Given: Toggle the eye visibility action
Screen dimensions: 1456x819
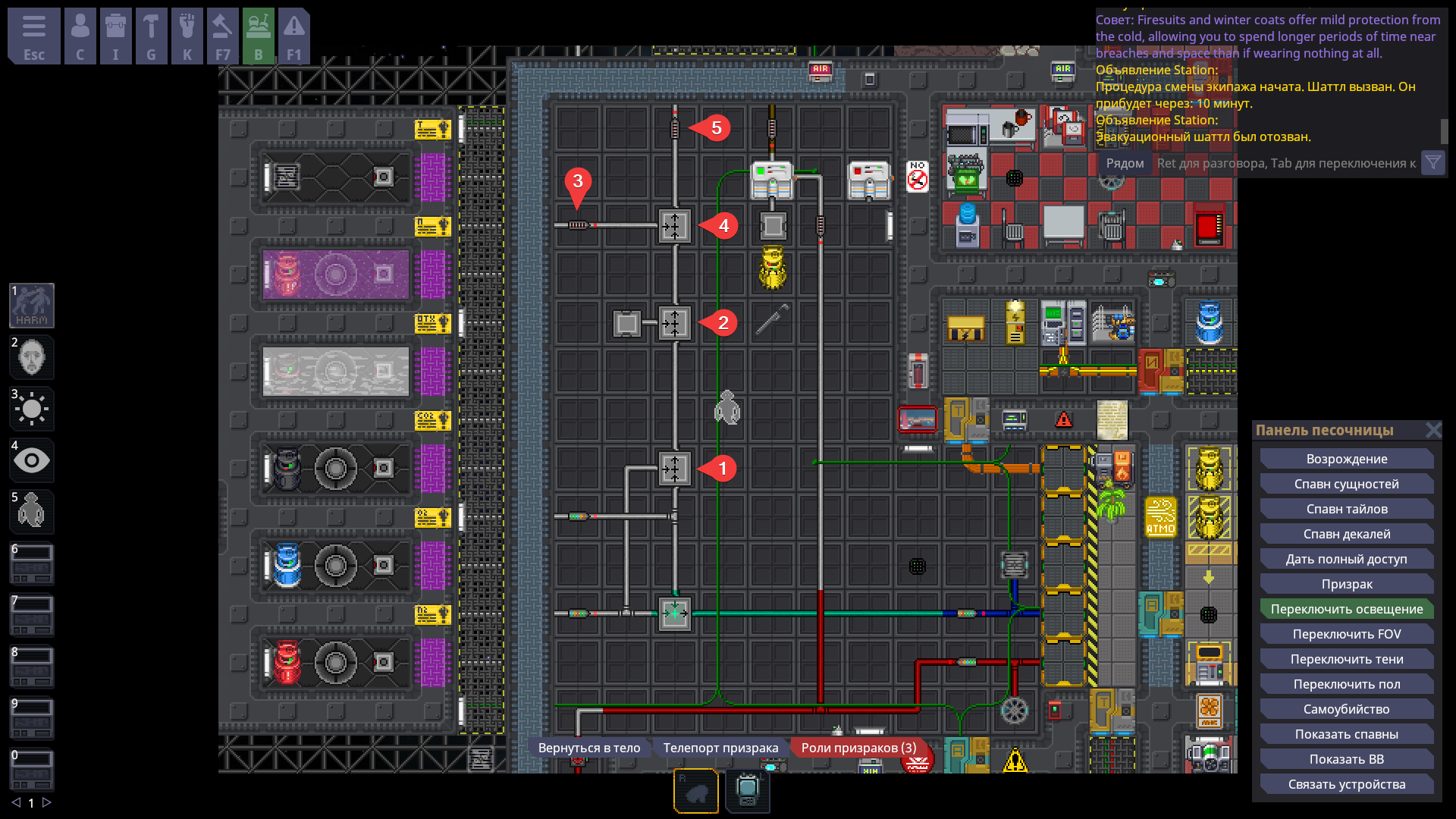Looking at the screenshot, I should pos(32,460).
